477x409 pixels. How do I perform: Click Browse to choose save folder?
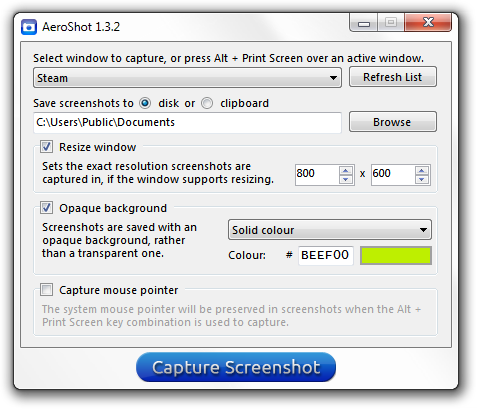click(x=393, y=122)
